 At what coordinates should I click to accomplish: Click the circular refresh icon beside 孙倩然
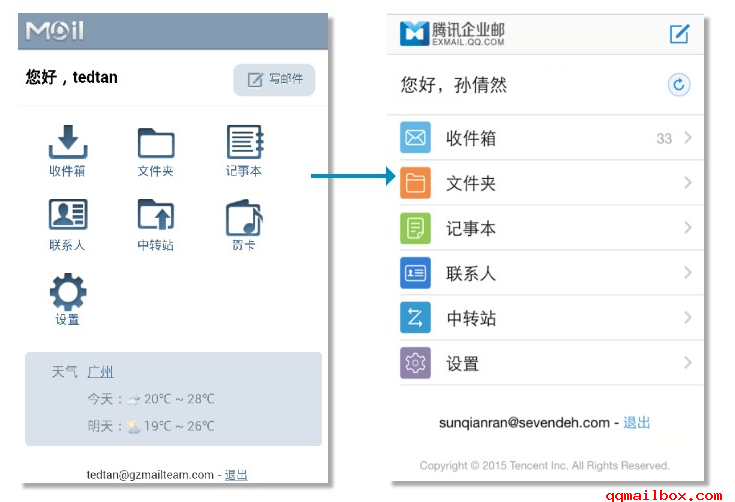tap(679, 85)
